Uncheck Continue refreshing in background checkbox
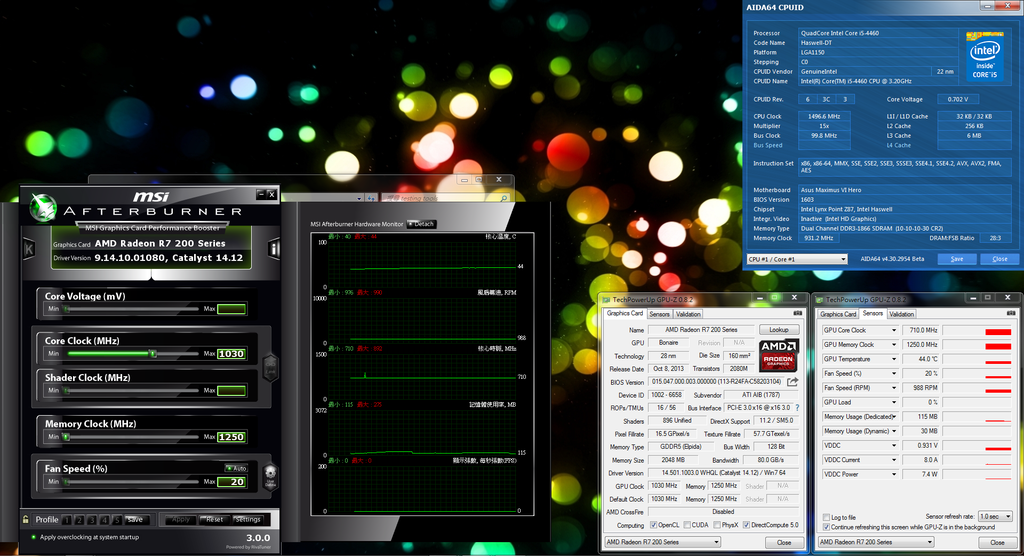 [x=825, y=527]
